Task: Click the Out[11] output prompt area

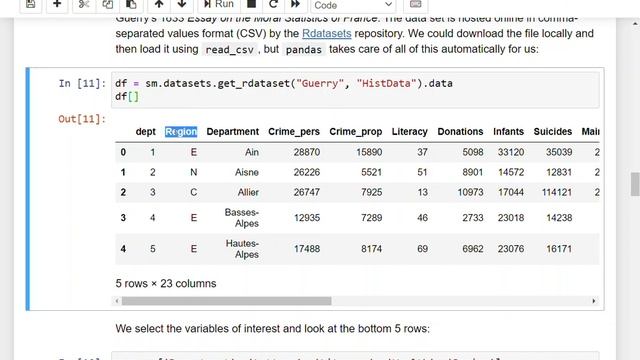Action: coord(82,119)
